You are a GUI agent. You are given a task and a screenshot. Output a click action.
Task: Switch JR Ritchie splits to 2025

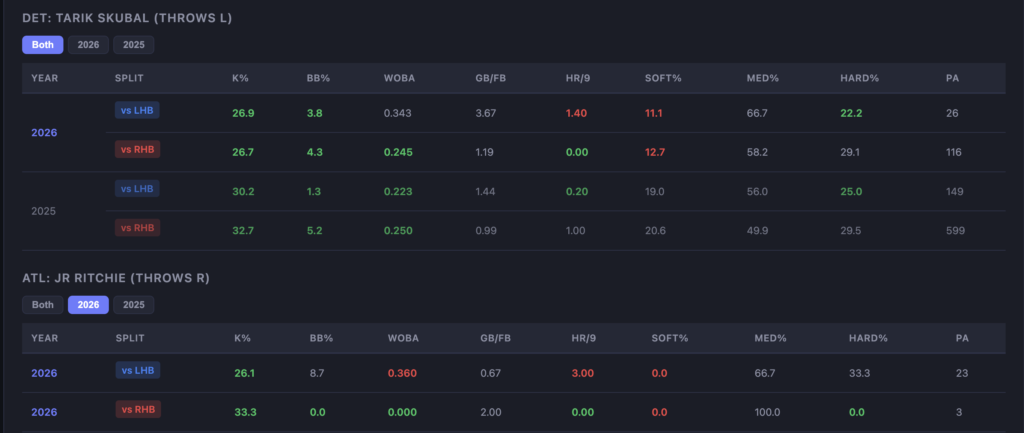(x=133, y=305)
